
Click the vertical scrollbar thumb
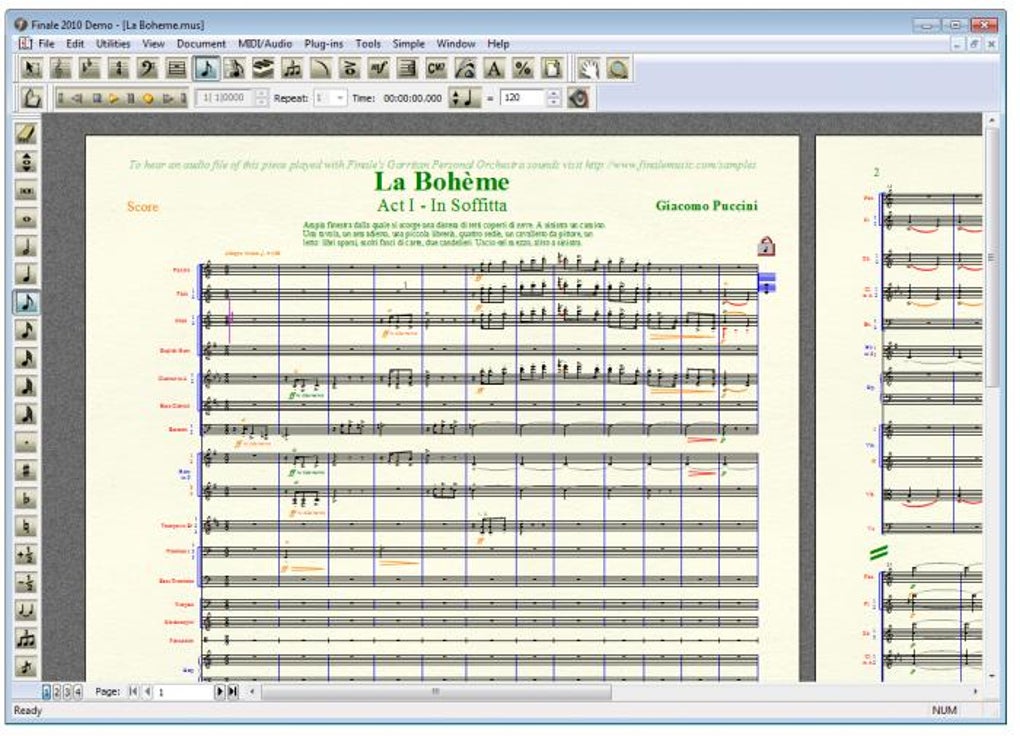tap(991, 257)
